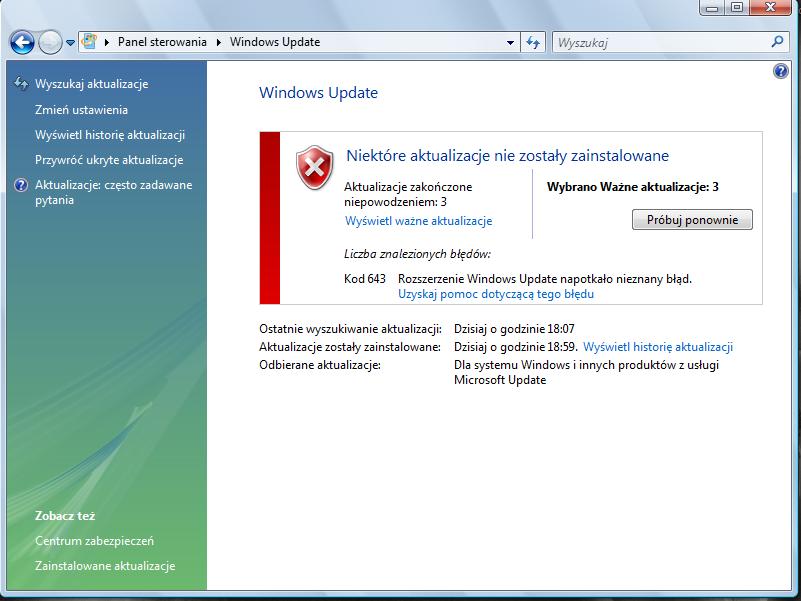Close the Windows Update window
Viewport: 801px width, 601px height.
tap(770, 7)
